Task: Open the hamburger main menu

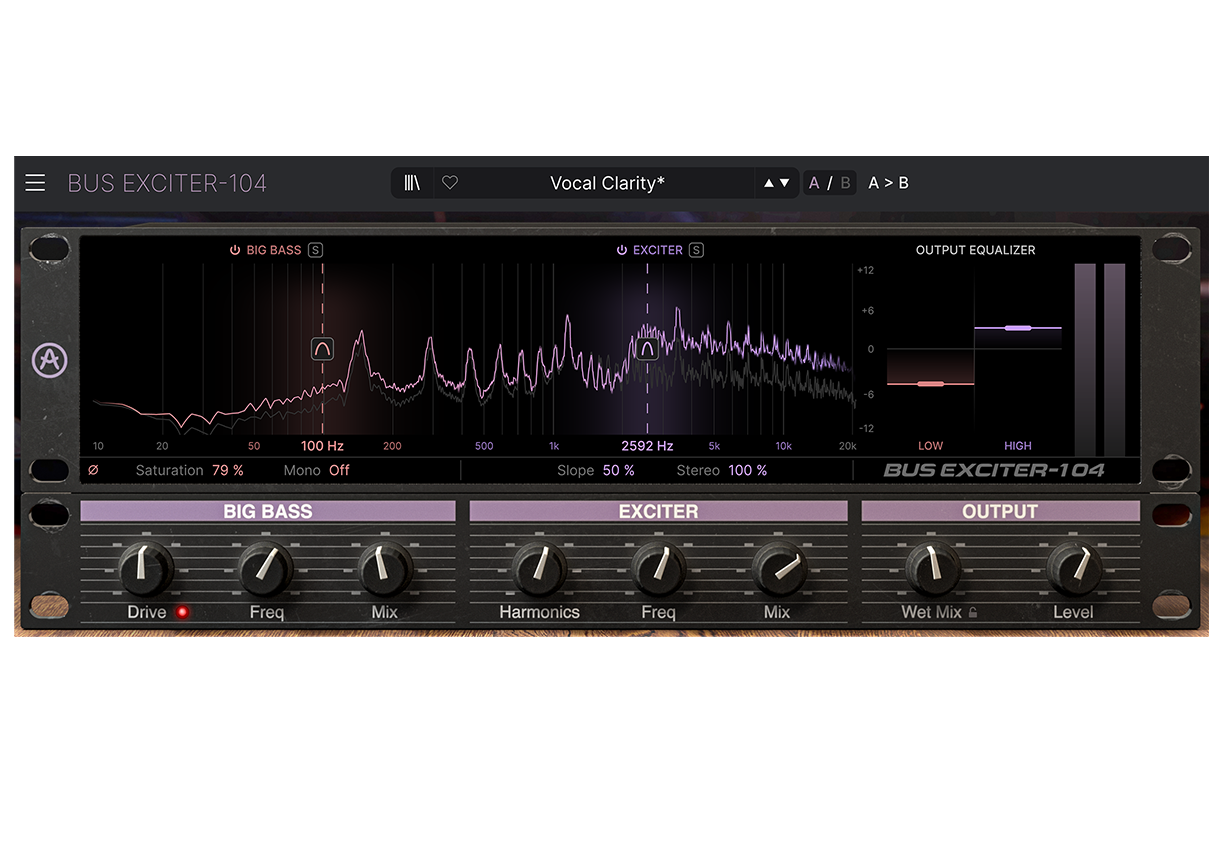Action: tap(35, 183)
